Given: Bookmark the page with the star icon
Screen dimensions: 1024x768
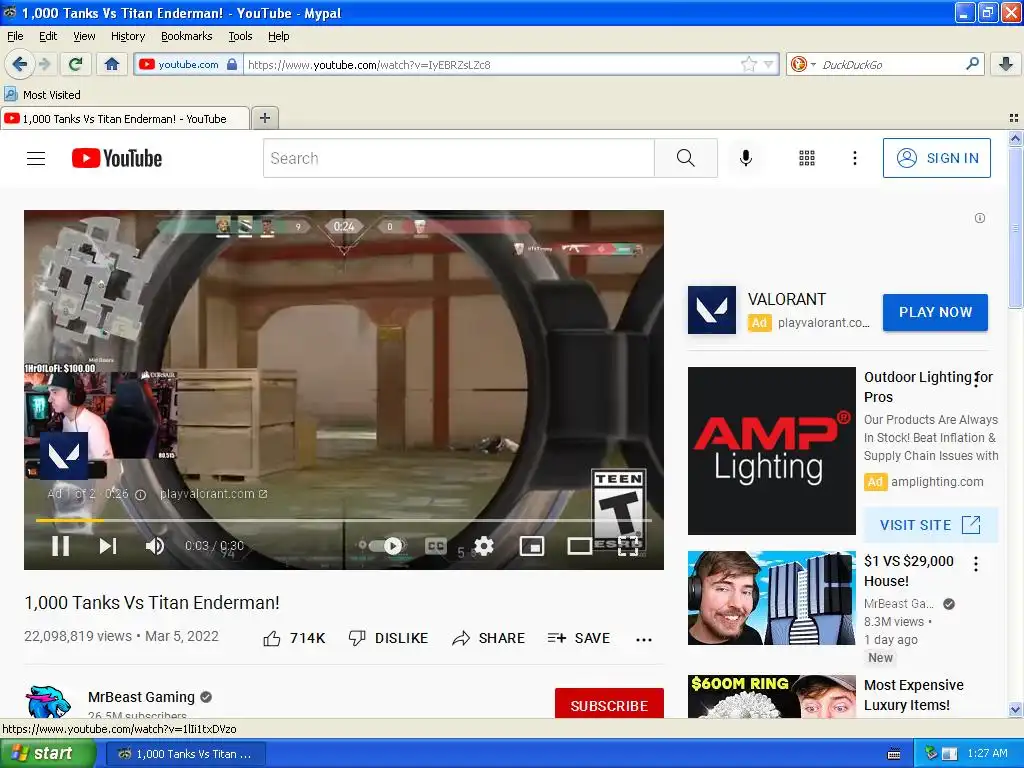Looking at the screenshot, I should point(748,64).
